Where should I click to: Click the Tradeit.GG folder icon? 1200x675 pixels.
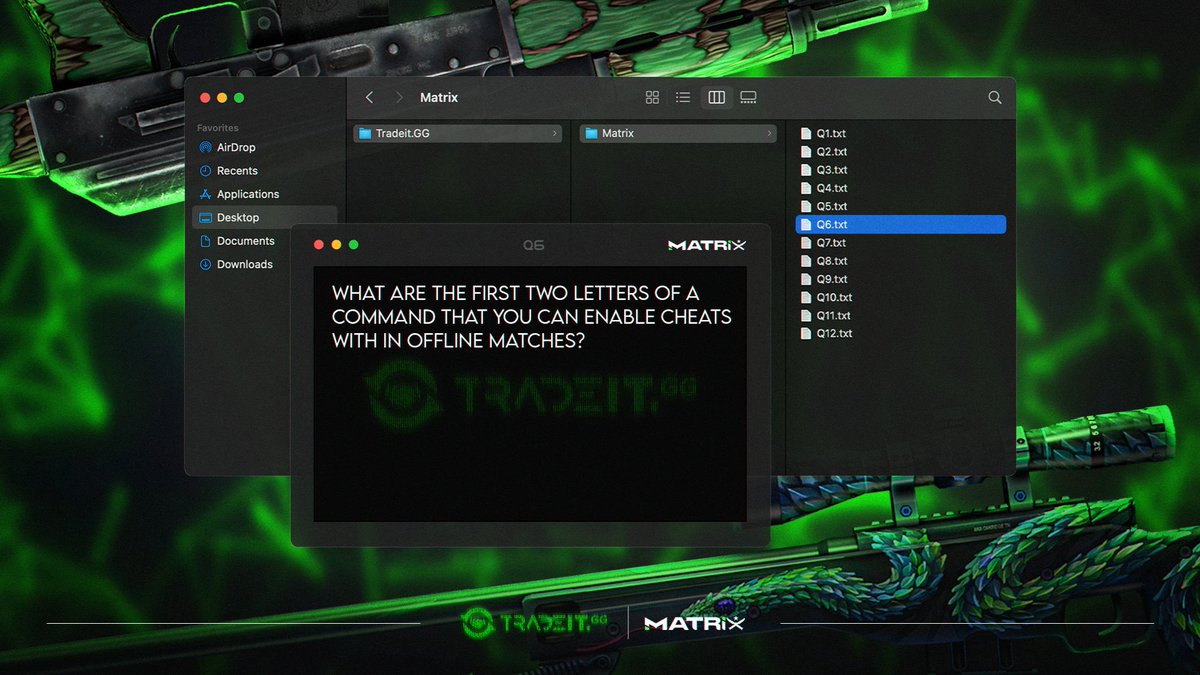click(365, 133)
